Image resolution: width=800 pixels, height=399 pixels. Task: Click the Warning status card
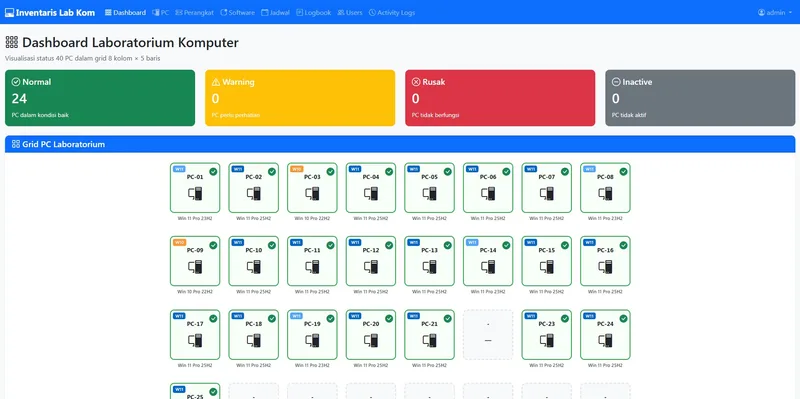(300, 98)
